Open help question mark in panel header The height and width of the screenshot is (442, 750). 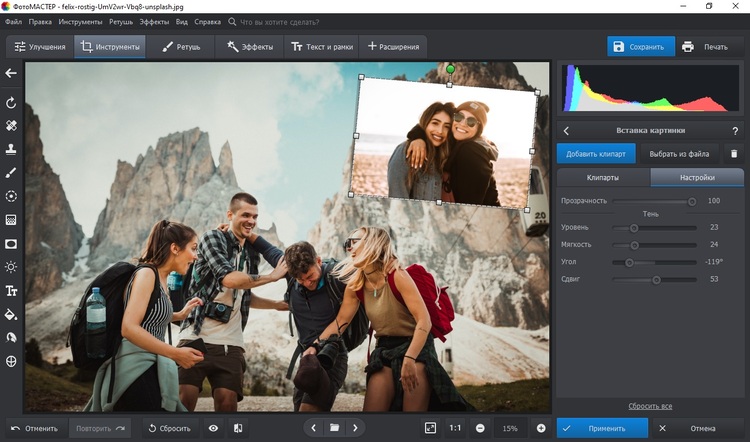[x=735, y=131]
